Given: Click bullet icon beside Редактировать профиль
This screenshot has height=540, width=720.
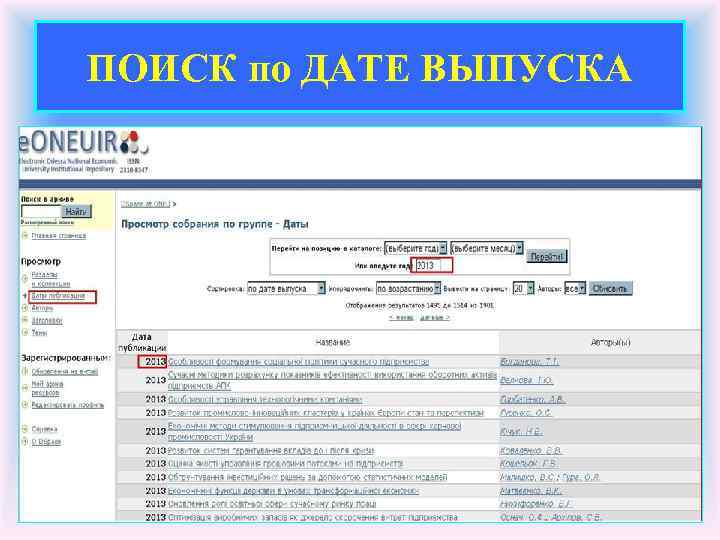Looking at the screenshot, I should click(x=25, y=405).
